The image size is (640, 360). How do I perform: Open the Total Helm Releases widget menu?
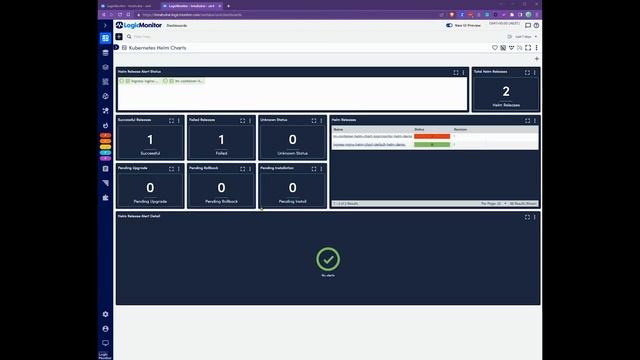[535, 72]
